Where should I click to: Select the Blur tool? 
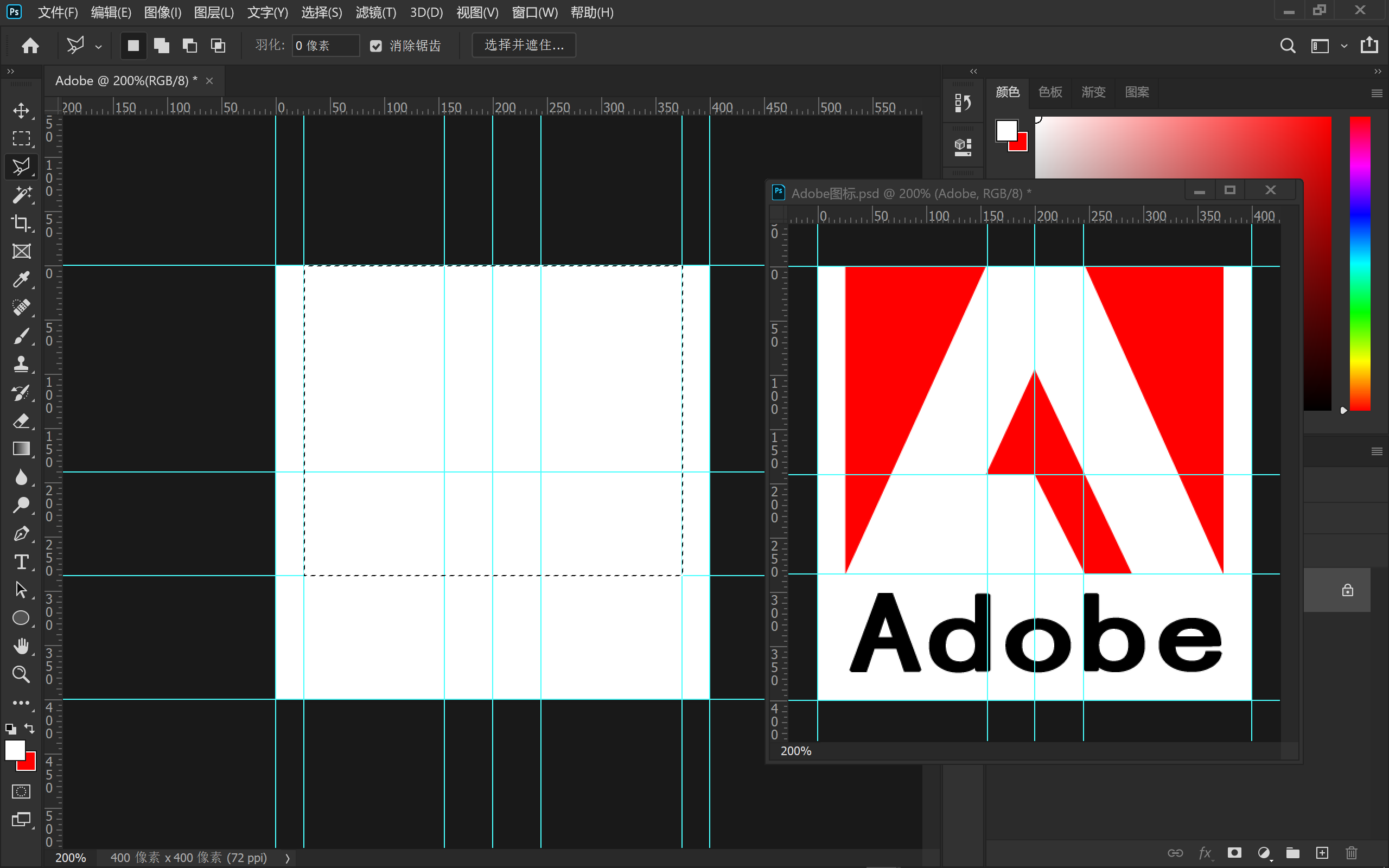[x=21, y=477]
